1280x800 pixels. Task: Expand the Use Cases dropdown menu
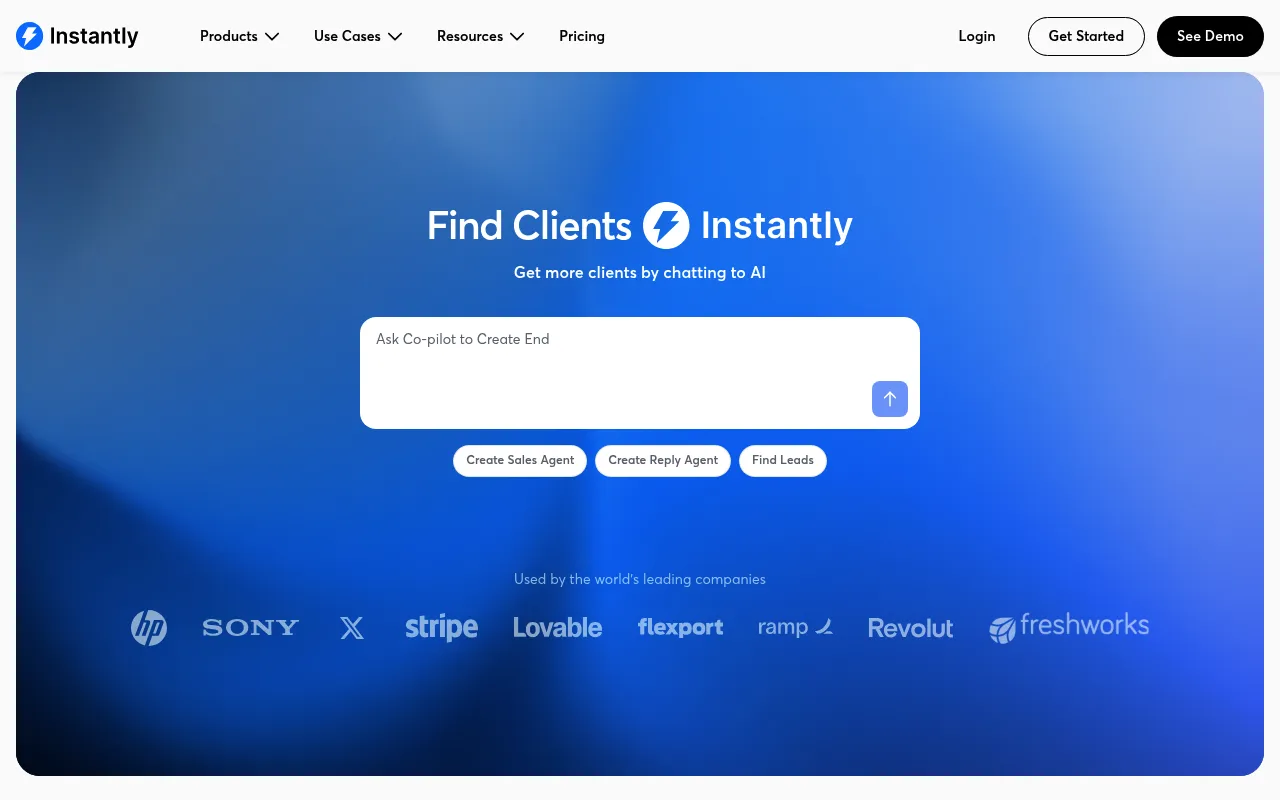[x=358, y=36]
